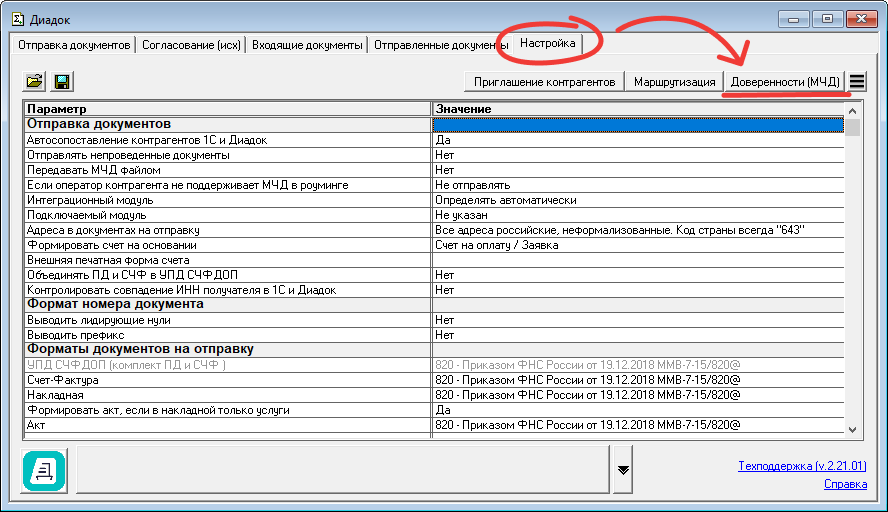
Task: Click Форматы документов на отправку header
Action: [x=228, y=349]
